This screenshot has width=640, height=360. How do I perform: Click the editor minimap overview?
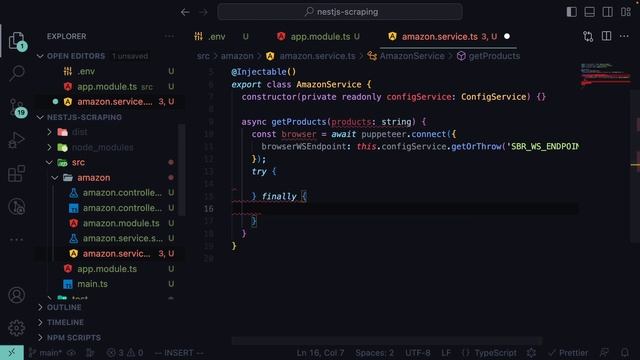pos(606,74)
